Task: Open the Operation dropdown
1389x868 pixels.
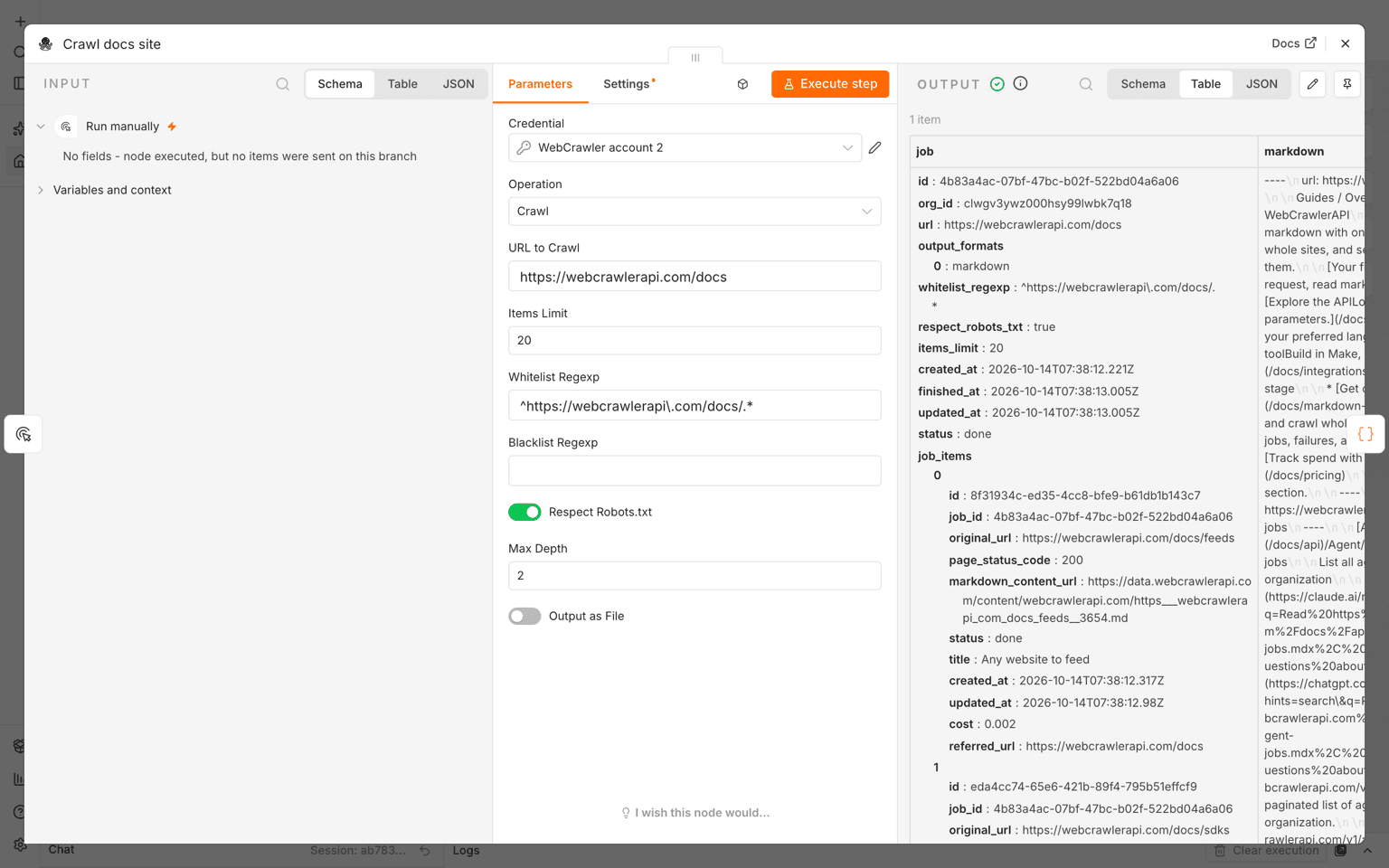Action: click(x=694, y=212)
